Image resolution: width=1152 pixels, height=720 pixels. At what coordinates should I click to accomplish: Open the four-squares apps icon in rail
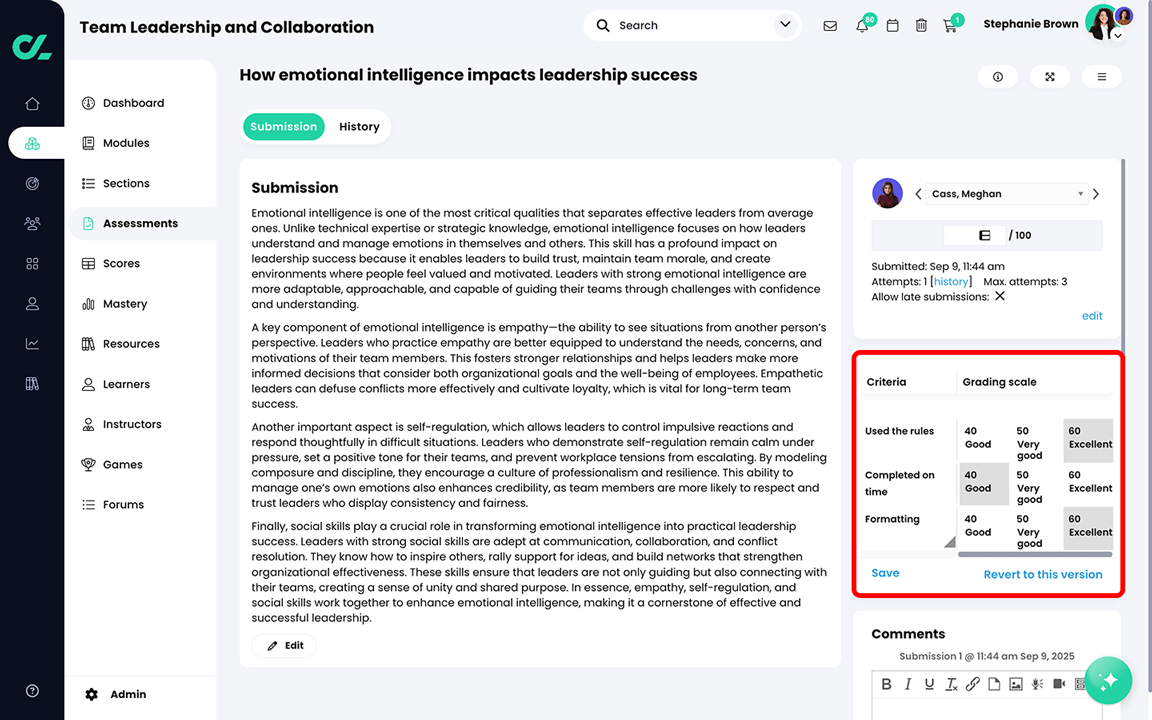pyautogui.click(x=32, y=264)
